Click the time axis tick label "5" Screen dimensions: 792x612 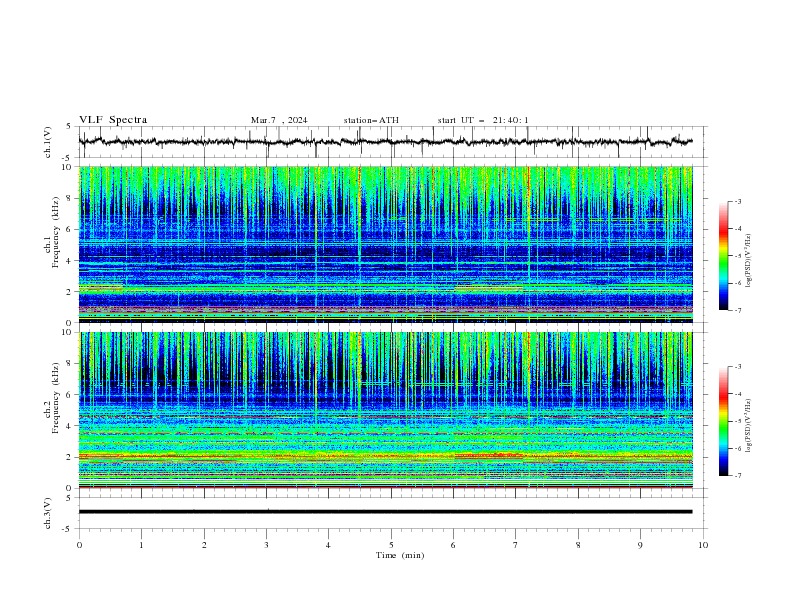coord(391,545)
